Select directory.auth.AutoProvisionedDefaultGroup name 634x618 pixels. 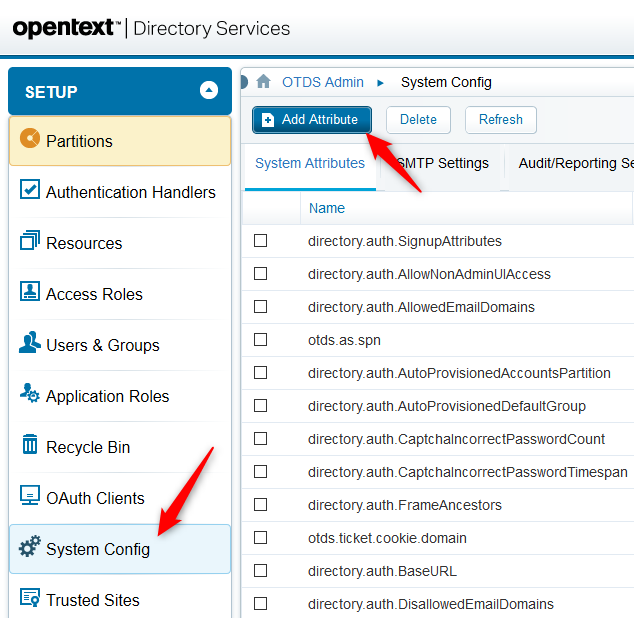[x=447, y=406]
